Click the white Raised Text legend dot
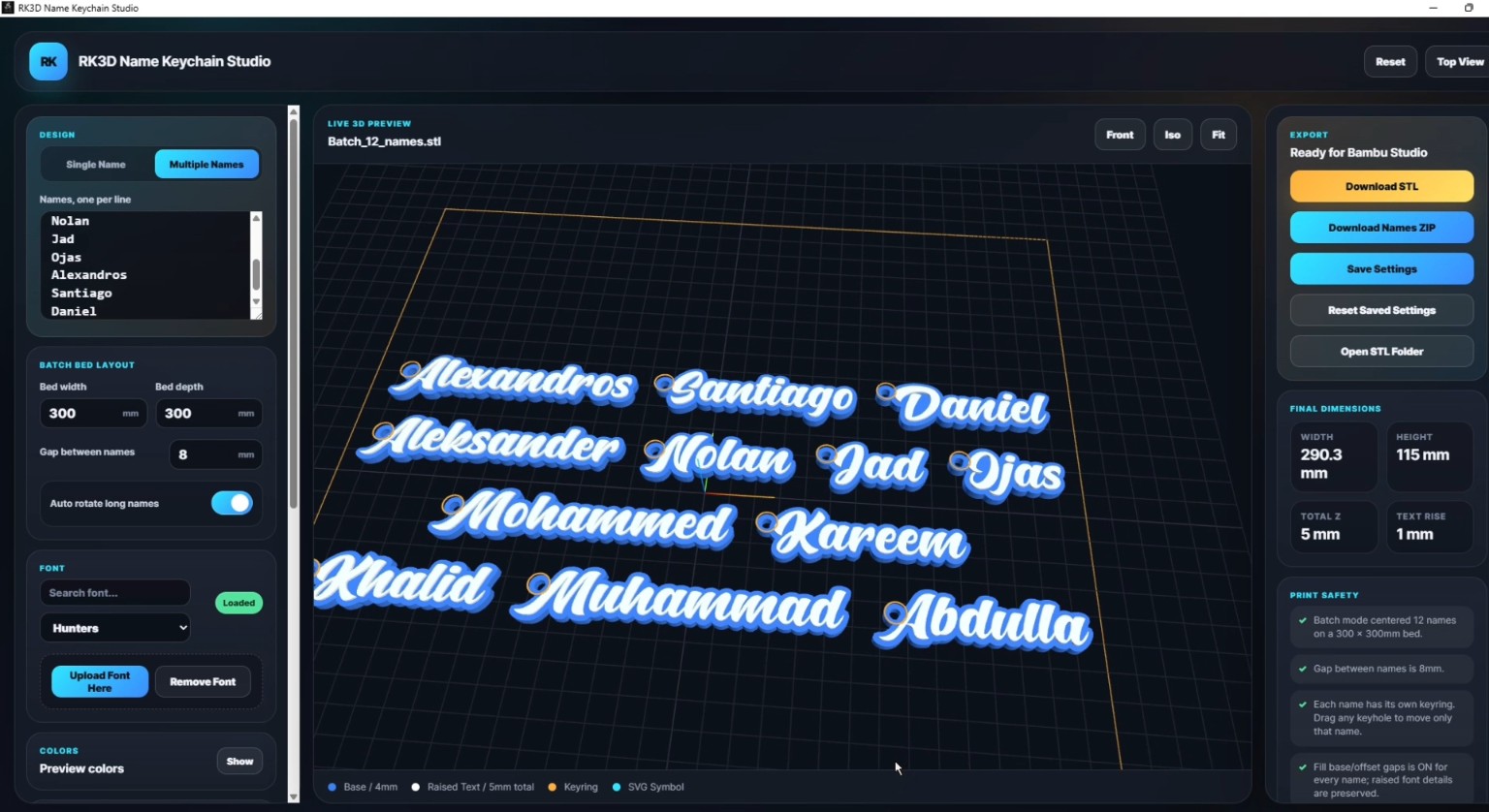Image resolution: width=1489 pixels, height=812 pixels. [416, 787]
